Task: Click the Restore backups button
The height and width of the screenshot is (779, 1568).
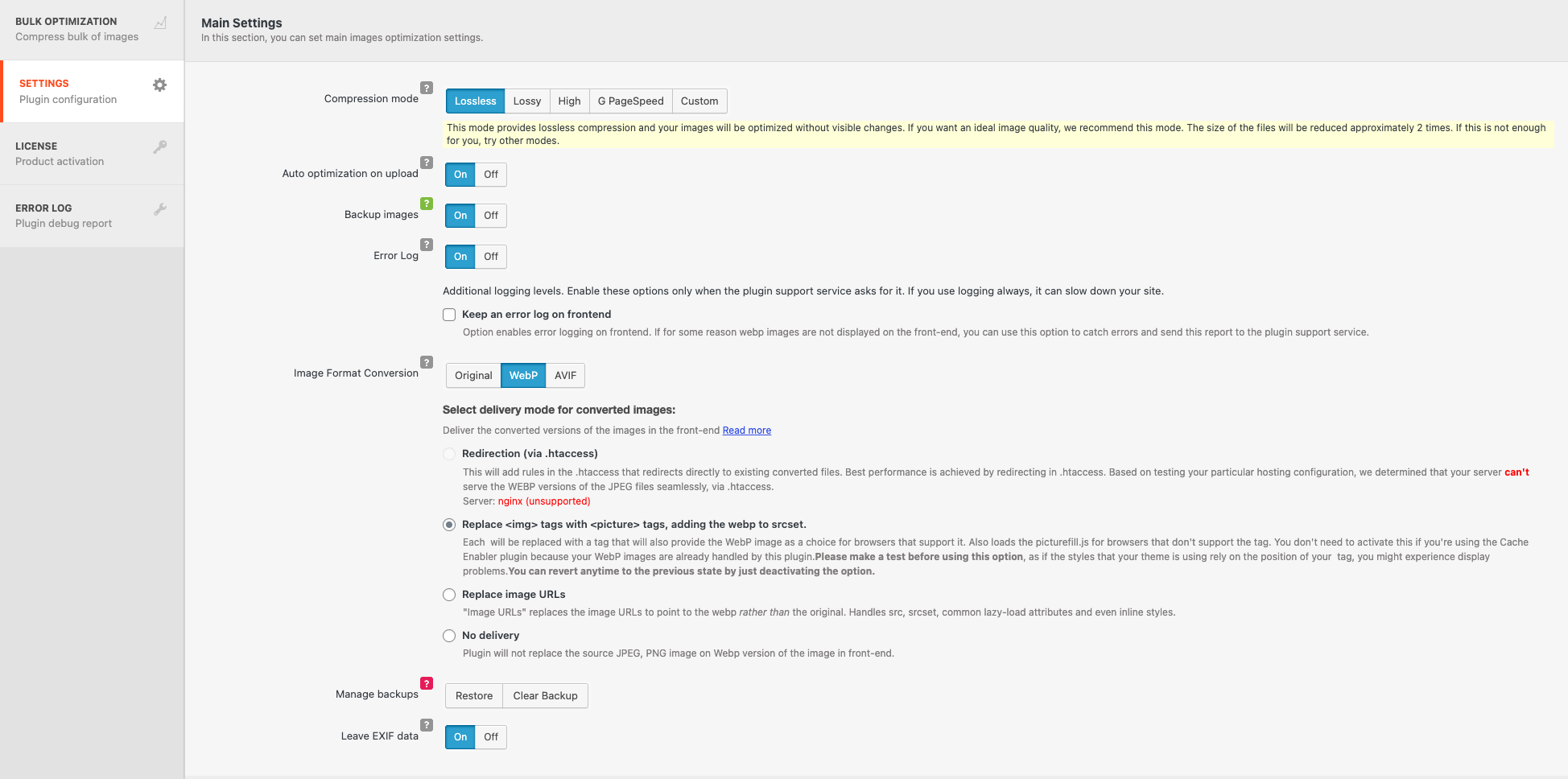Action: 474,696
